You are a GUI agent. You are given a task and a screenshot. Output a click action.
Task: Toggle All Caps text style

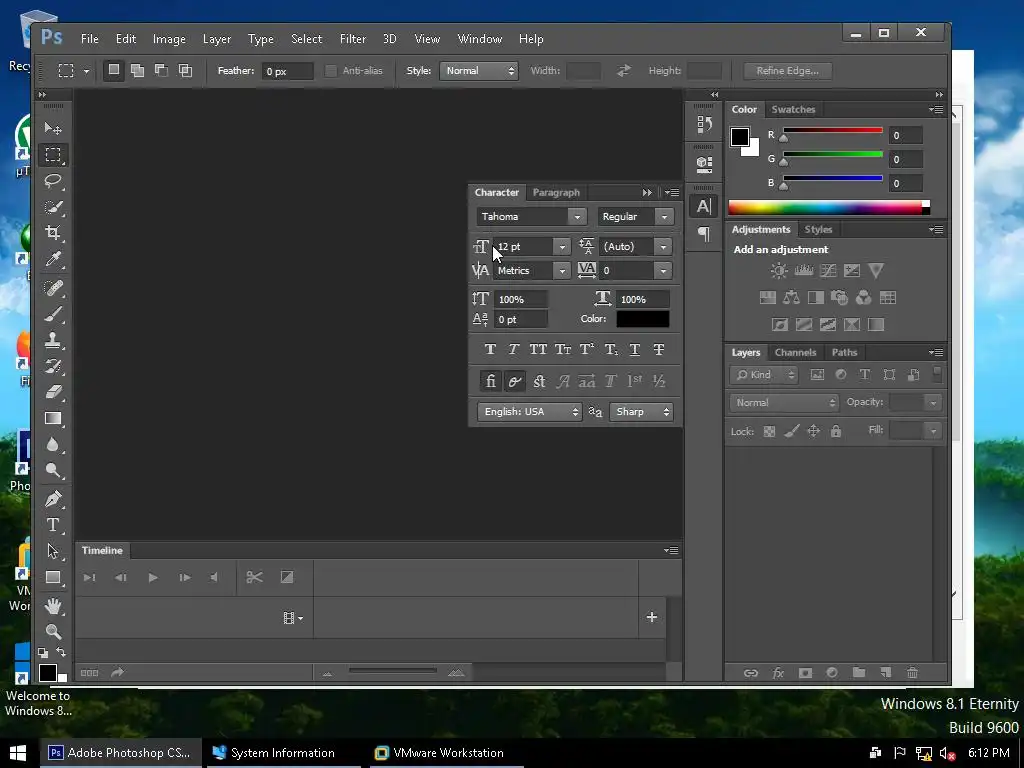point(538,349)
